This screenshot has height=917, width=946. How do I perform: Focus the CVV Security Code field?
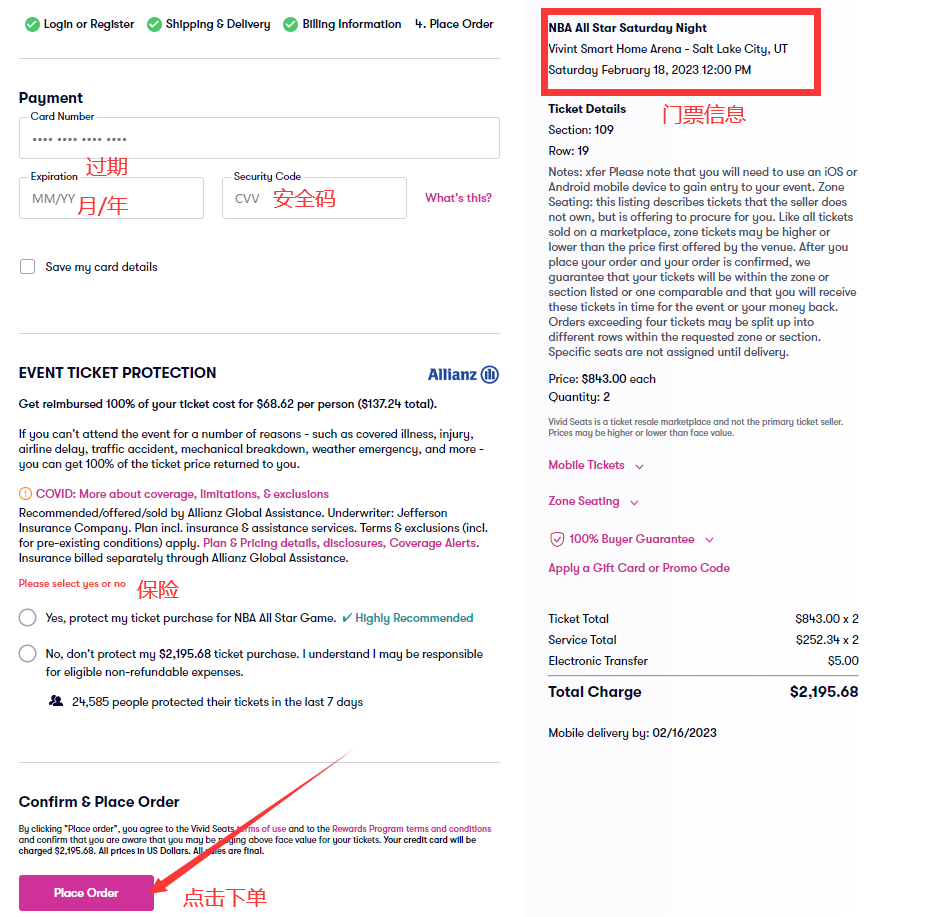pyautogui.click(x=314, y=198)
